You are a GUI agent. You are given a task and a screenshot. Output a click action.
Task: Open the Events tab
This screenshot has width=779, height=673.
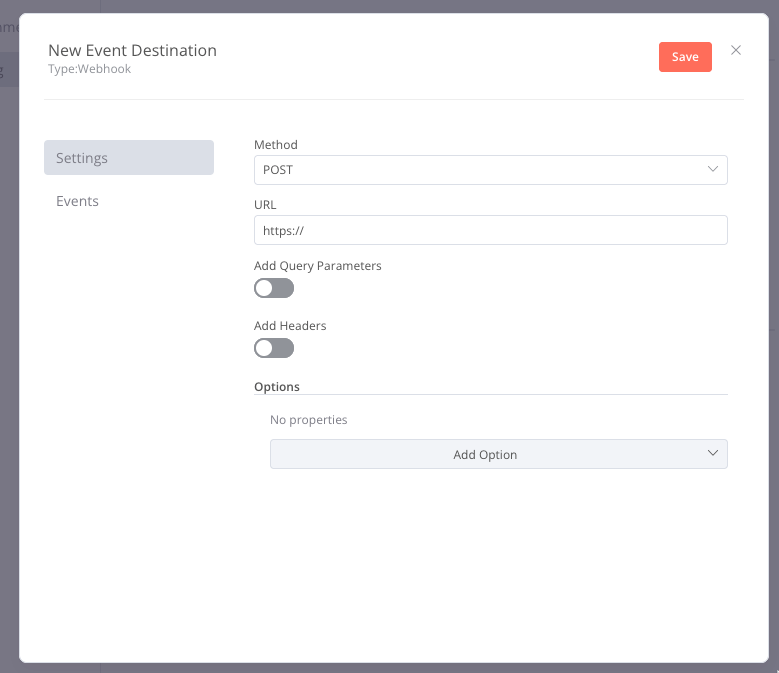(x=78, y=201)
